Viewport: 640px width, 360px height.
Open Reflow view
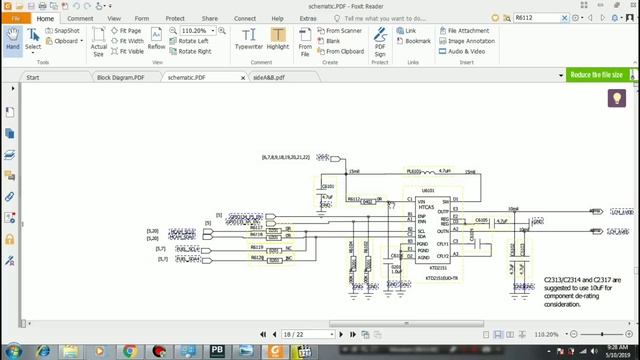[x=156, y=39]
